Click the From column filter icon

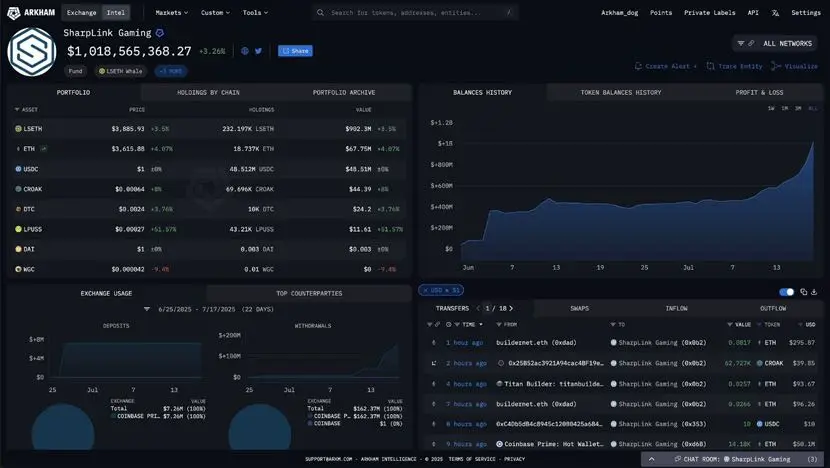[499, 325]
